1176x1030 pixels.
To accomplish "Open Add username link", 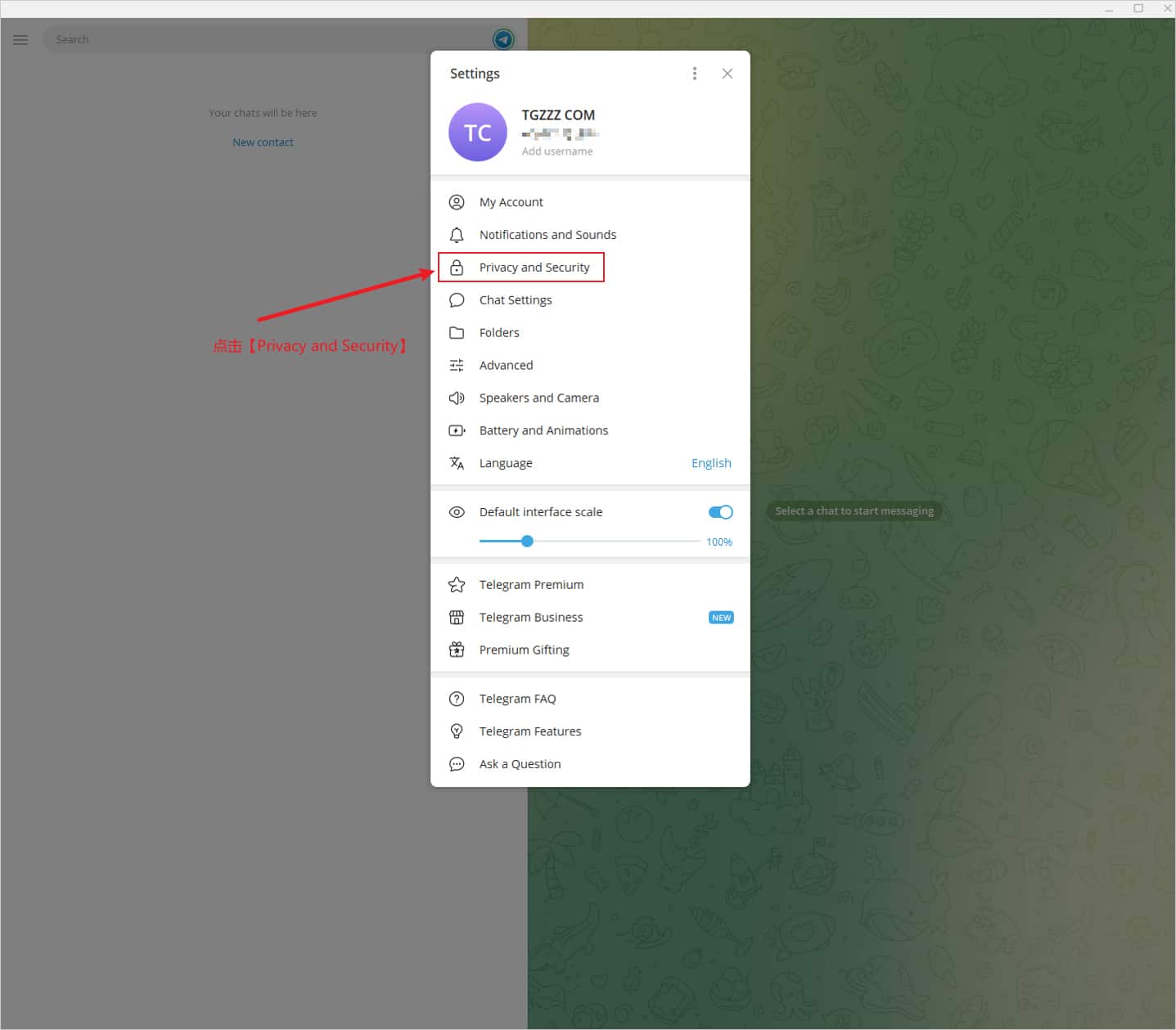I will (x=558, y=151).
